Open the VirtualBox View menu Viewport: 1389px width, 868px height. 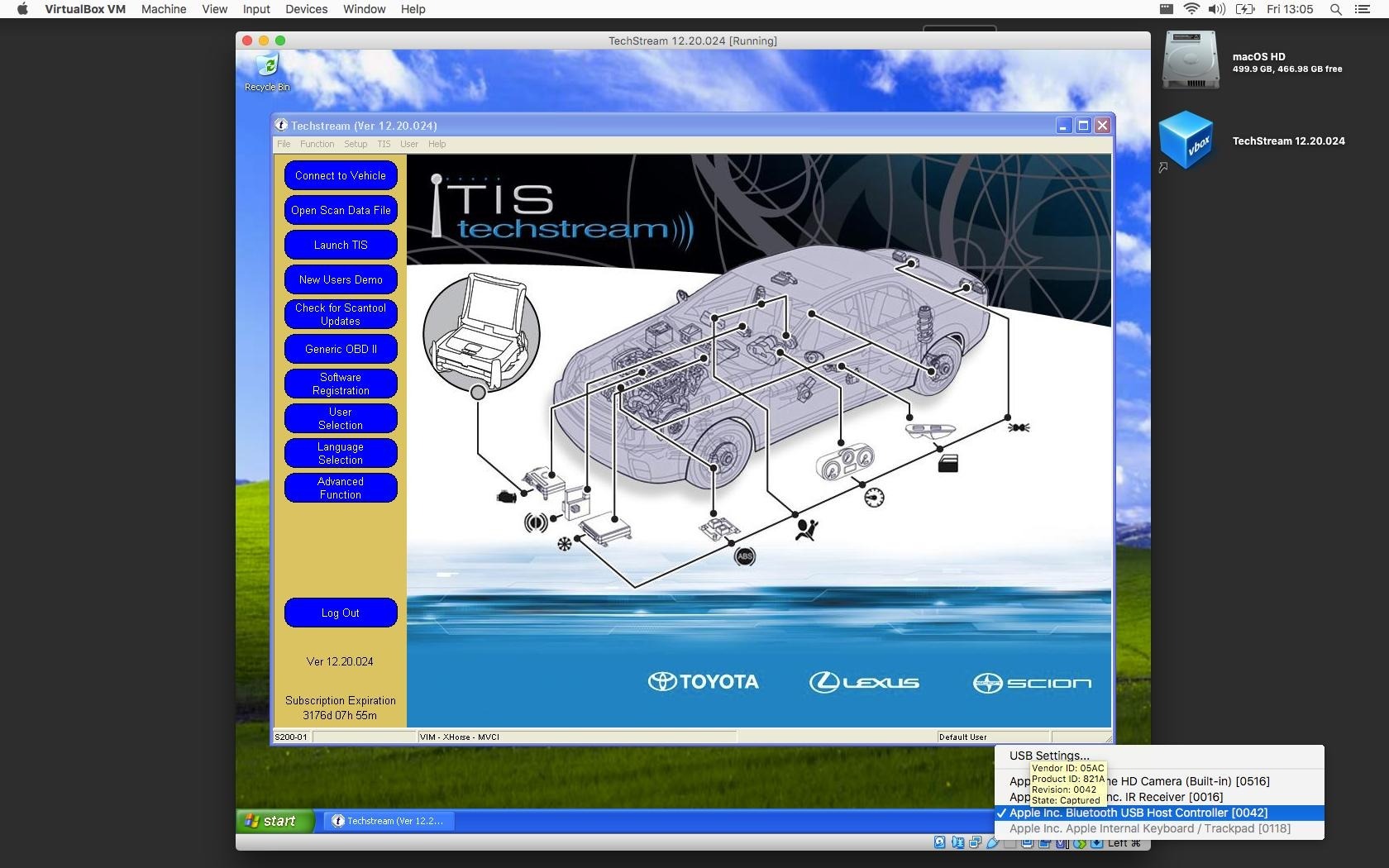(x=215, y=9)
